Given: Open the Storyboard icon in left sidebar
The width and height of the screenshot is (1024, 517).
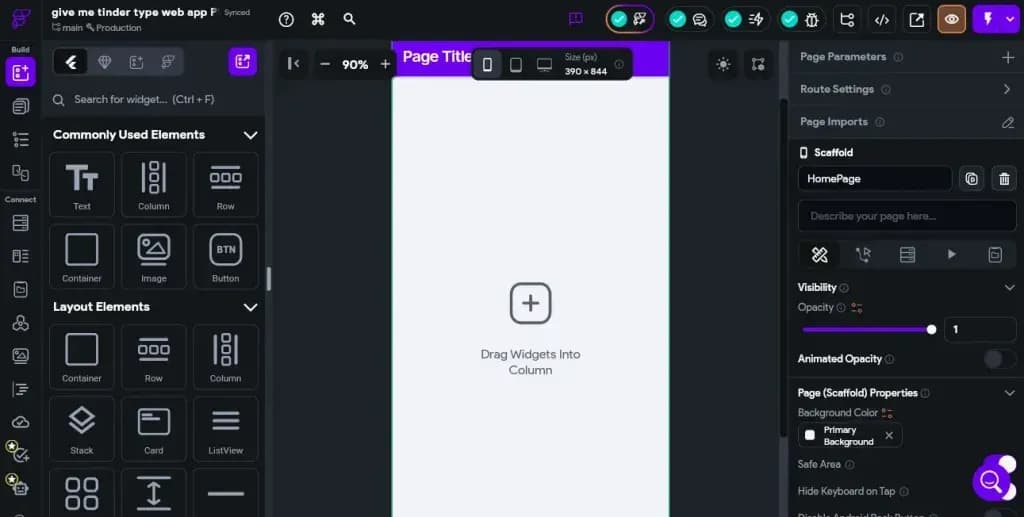Looking at the screenshot, I should coord(20,172).
